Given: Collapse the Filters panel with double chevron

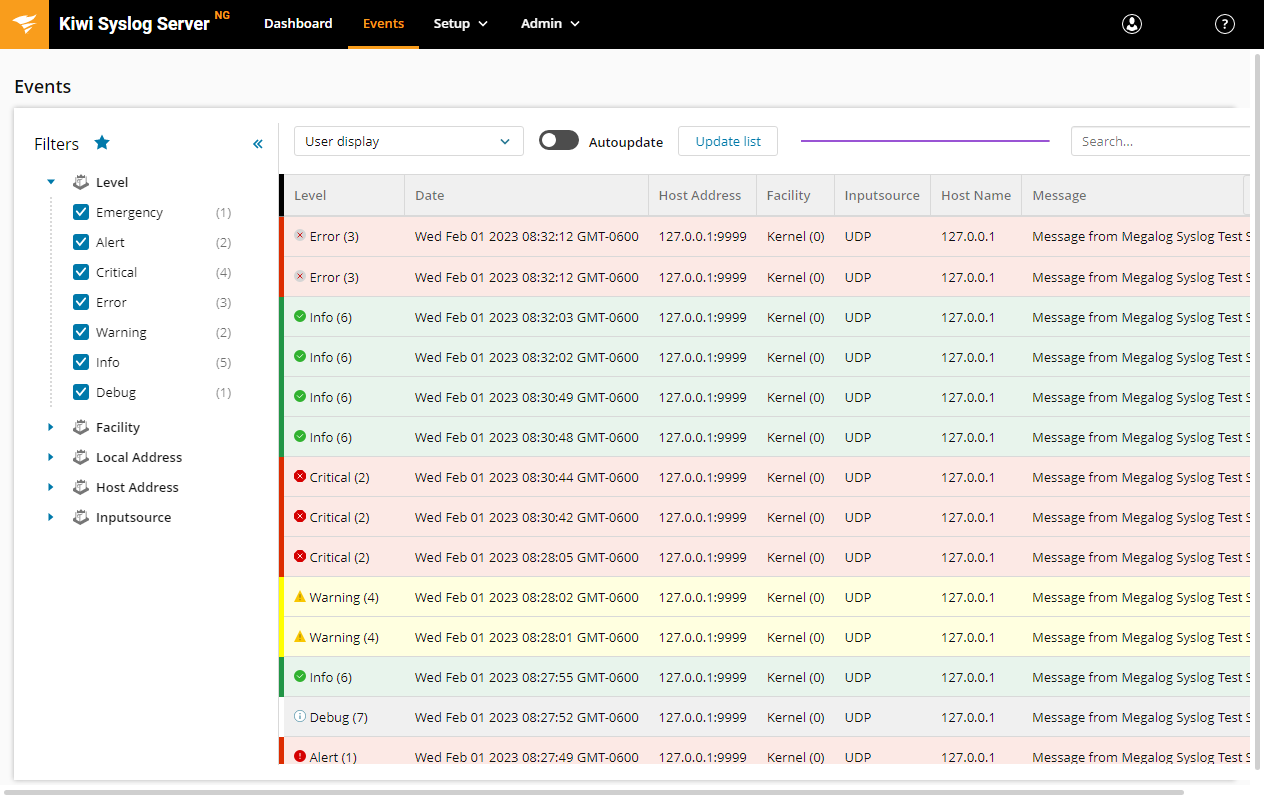Looking at the screenshot, I should [257, 144].
